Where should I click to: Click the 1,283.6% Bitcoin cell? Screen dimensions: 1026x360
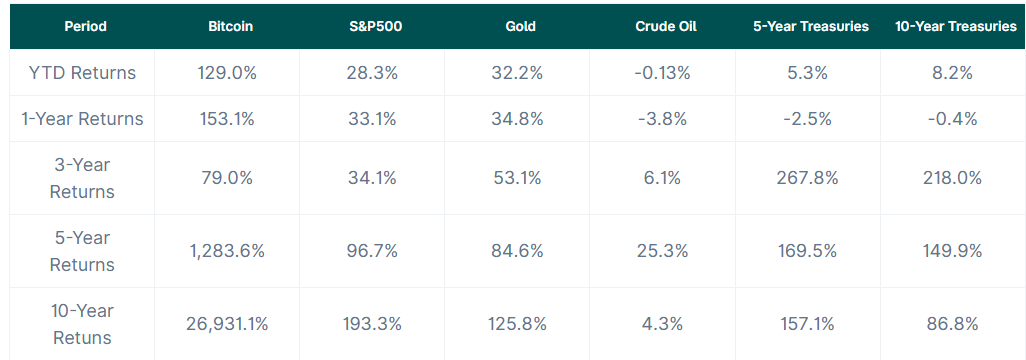[x=227, y=251]
